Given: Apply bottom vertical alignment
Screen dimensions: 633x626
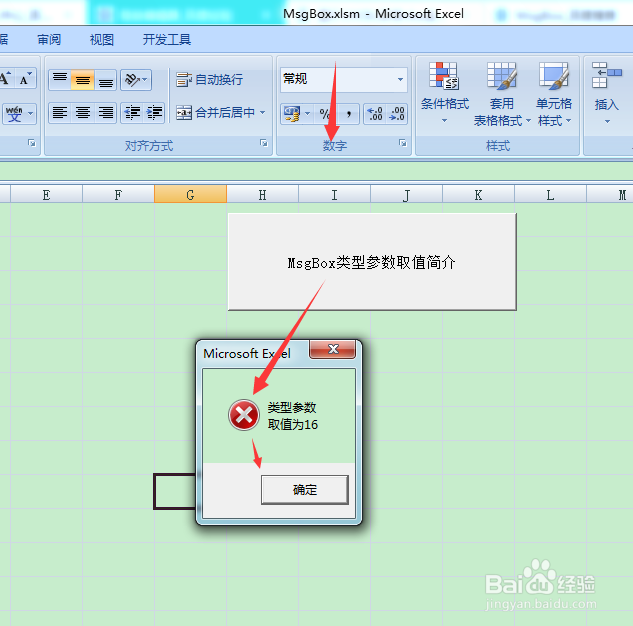Looking at the screenshot, I should pos(106,79).
